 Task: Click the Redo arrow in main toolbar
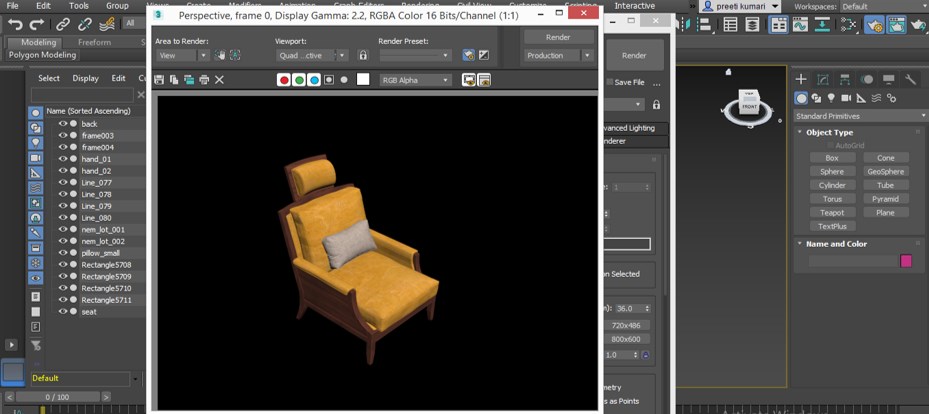37,24
